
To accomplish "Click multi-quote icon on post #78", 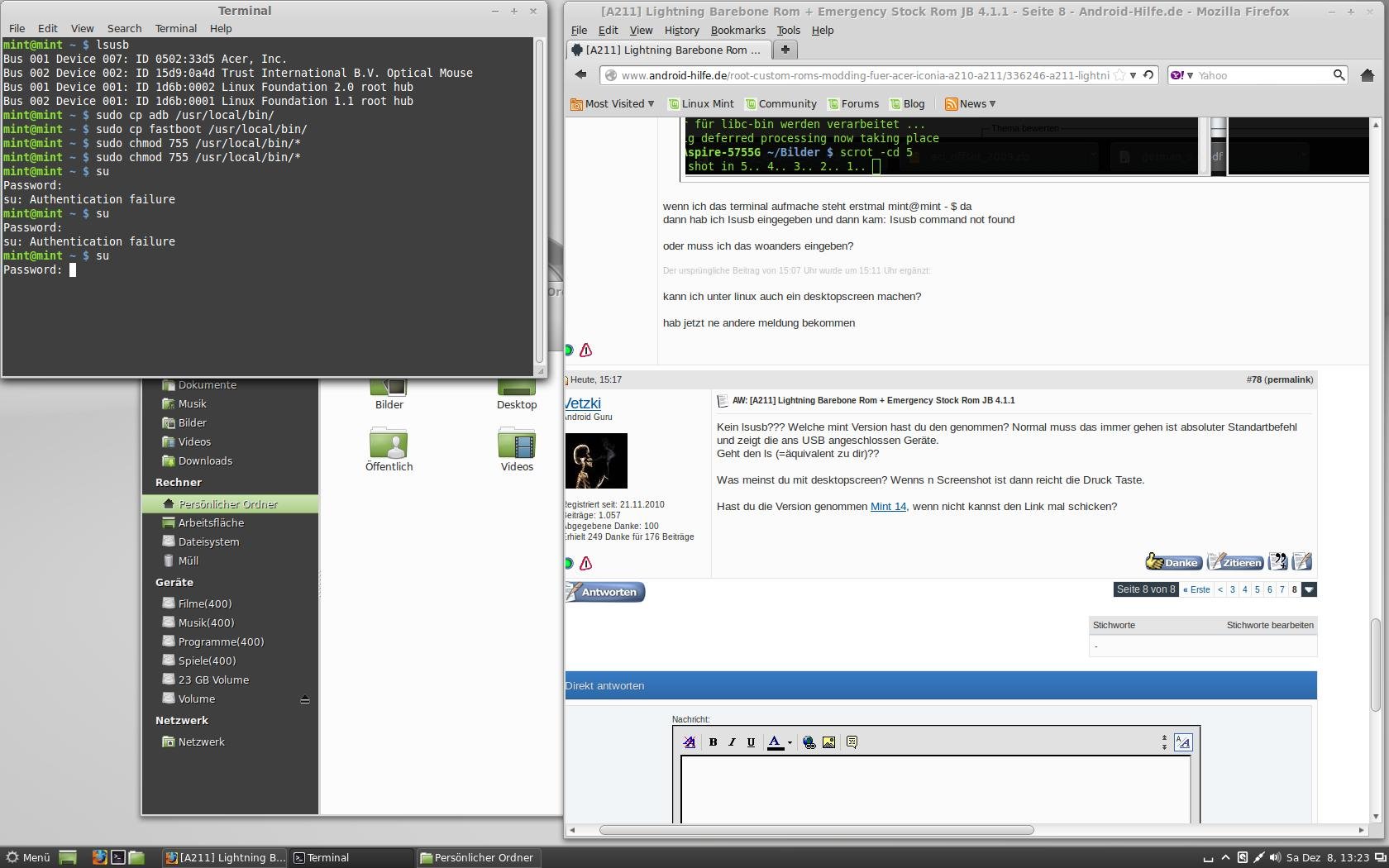I will point(1277,562).
